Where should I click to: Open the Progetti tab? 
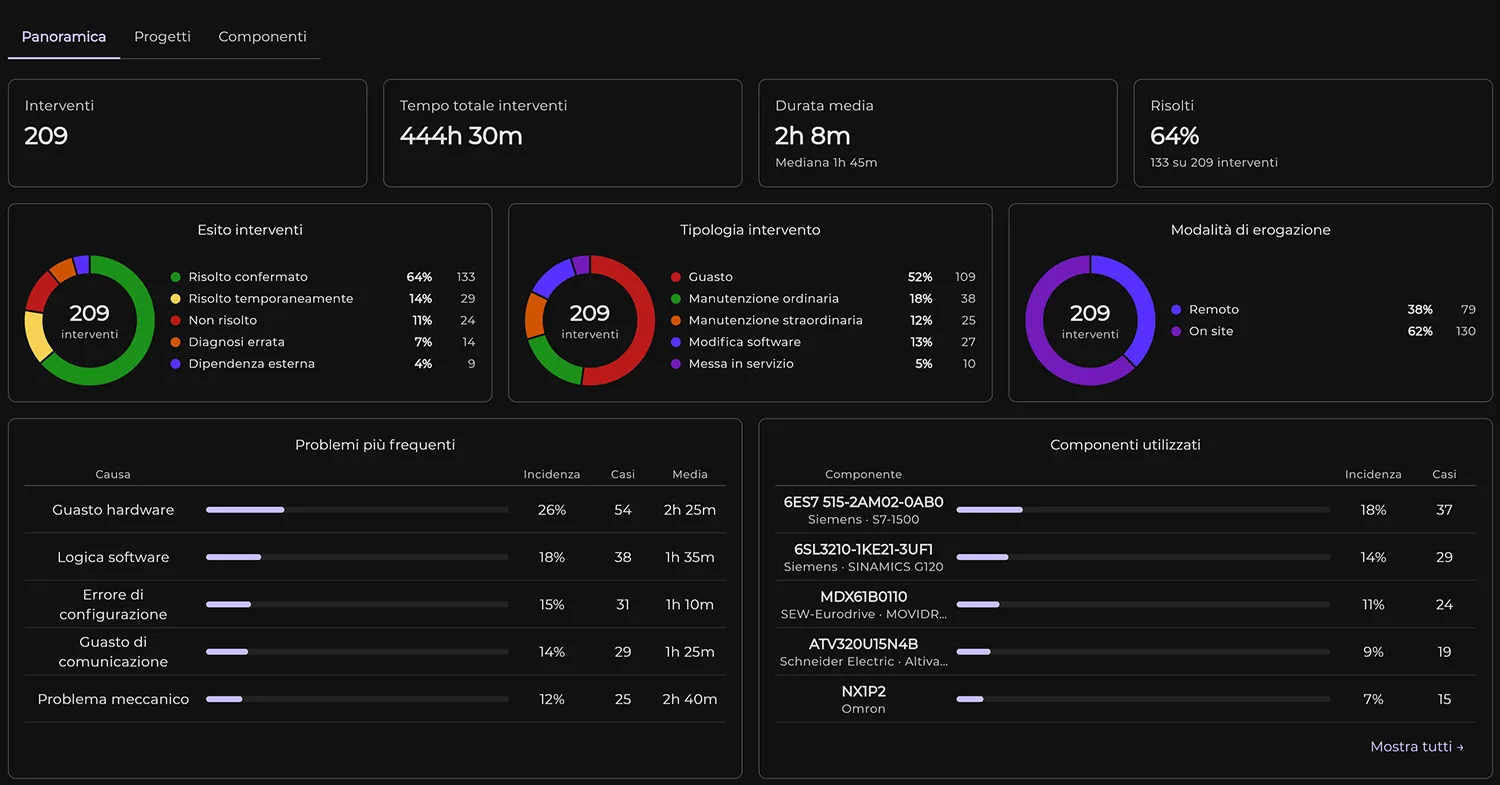point(162,37)
